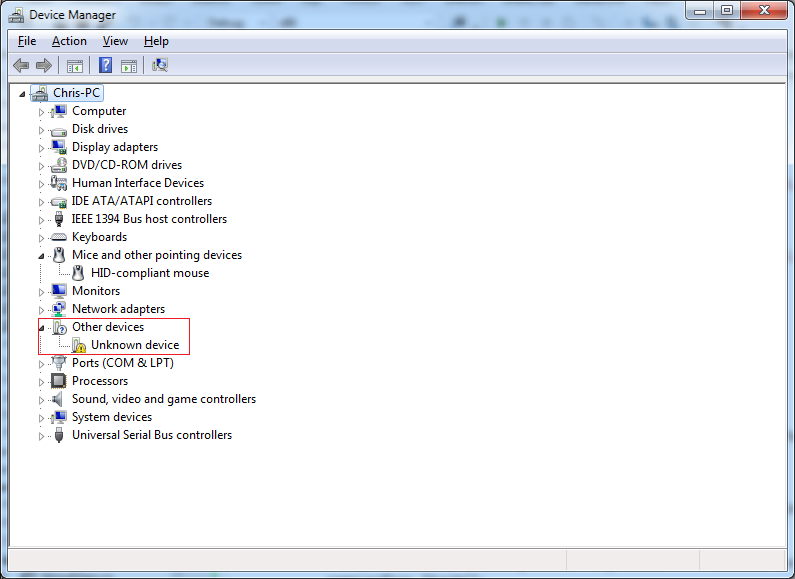This screenshot has height=579, width=795.
Task: Click the Unknown device warning icon
Action: click(78, 345)
